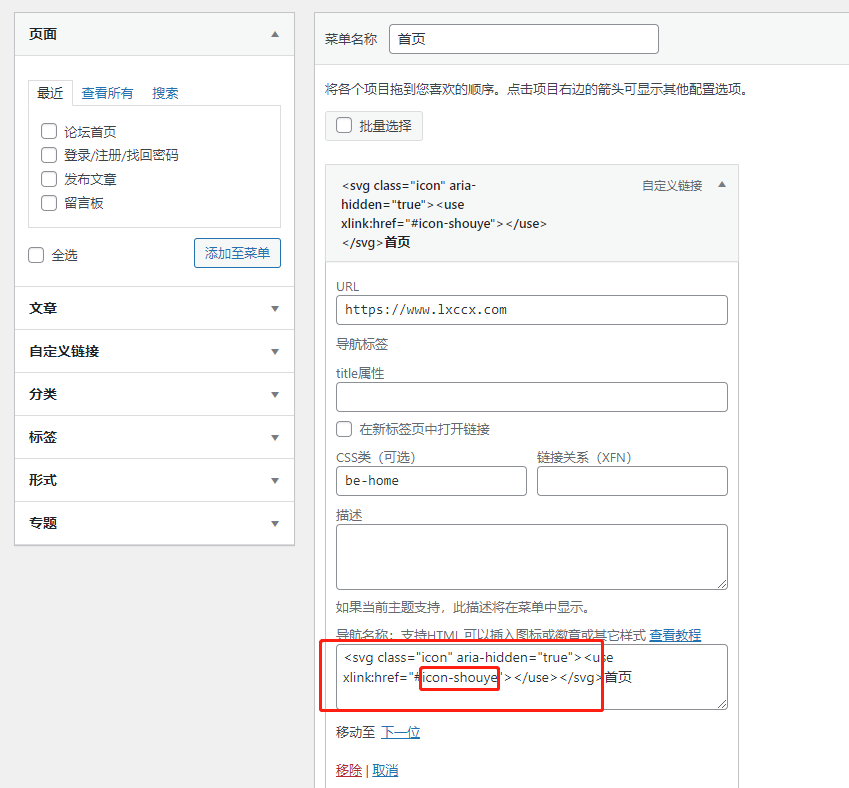Collapse the 页面 panel arrow
This screenshot has width=849, height=788.
(x=275, y=34)
